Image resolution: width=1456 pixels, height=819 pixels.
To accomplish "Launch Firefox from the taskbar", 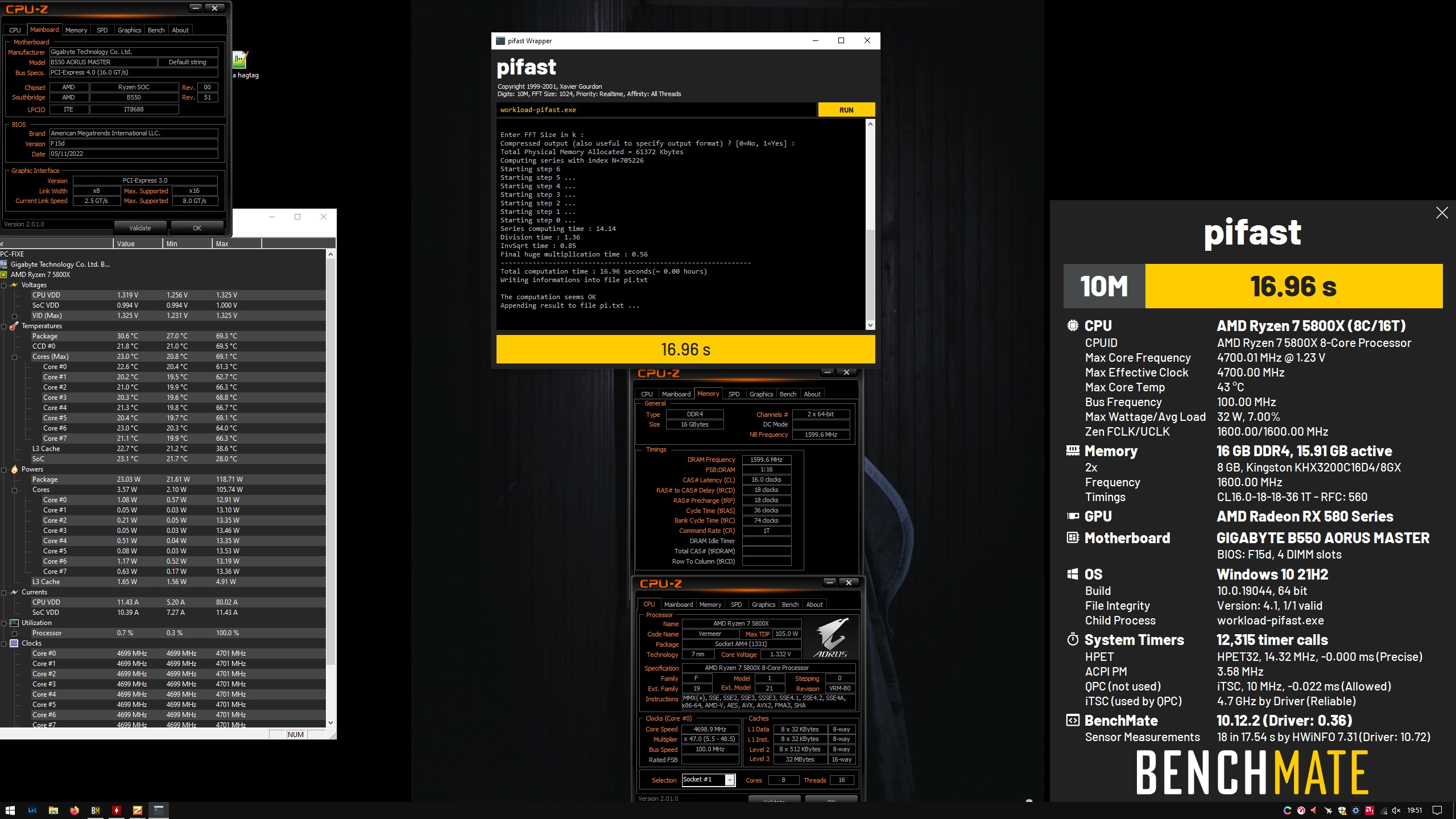I will tap(75, 810).
